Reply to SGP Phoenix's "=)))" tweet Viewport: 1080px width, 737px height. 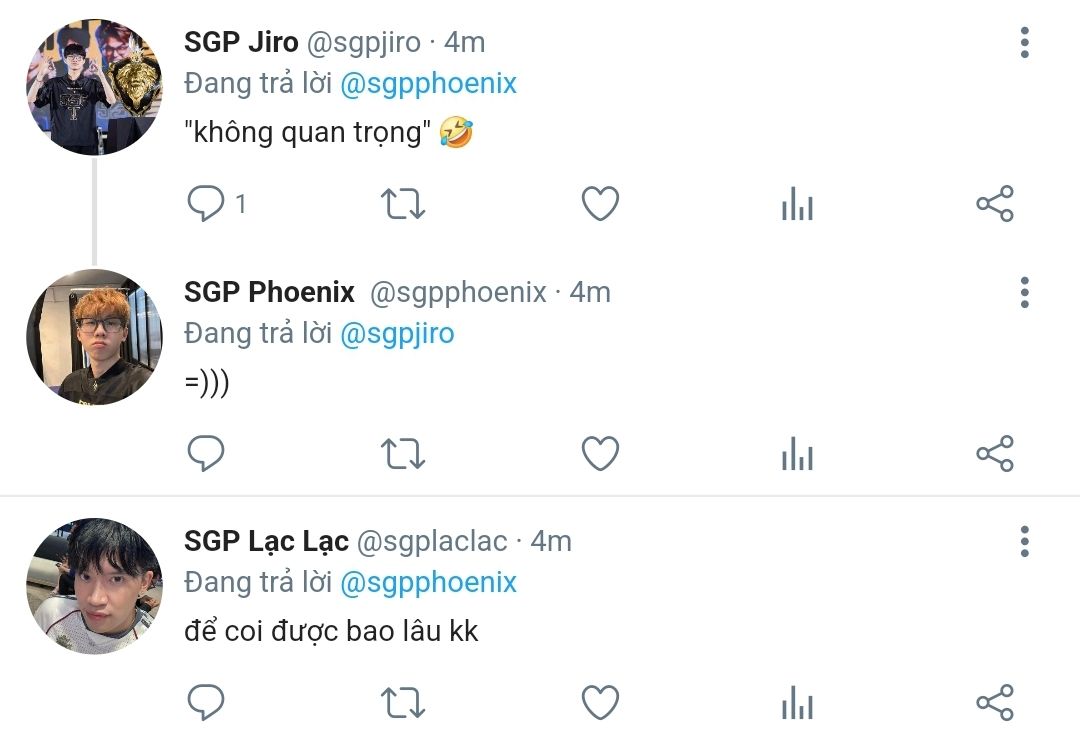click(x=206, y=453)
